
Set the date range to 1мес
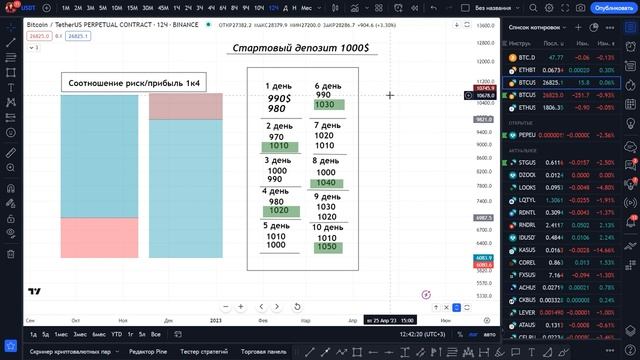(61, 334)
